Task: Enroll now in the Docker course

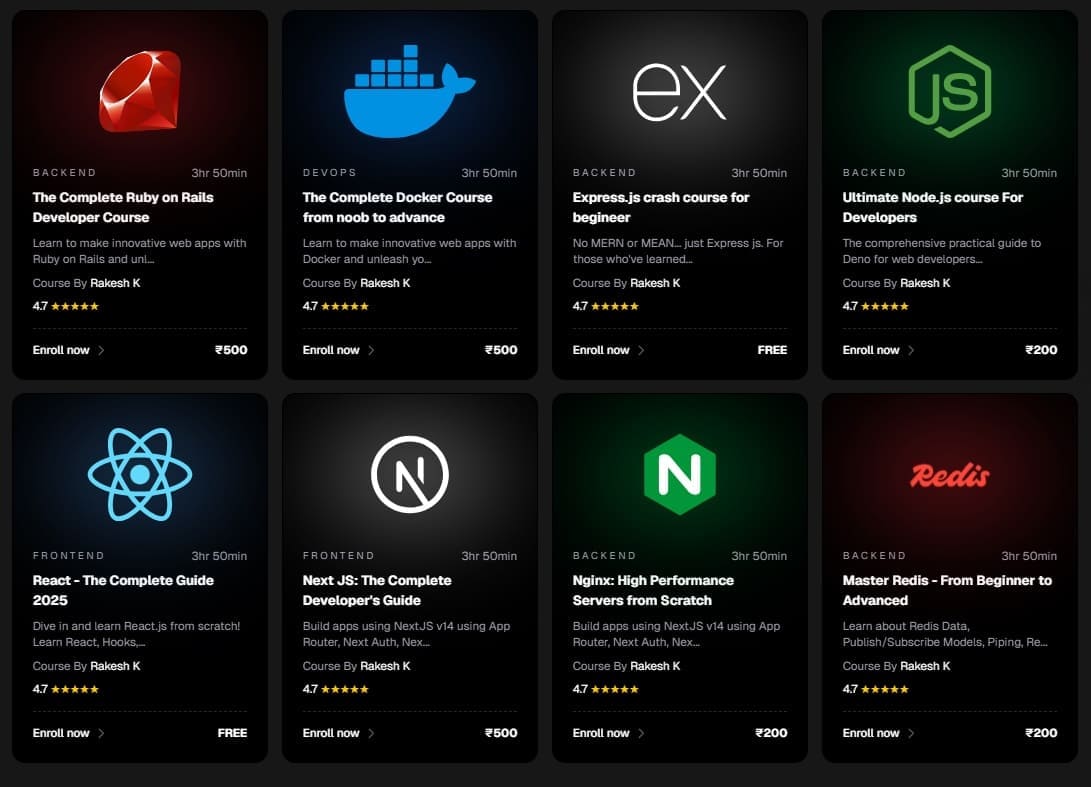Action: (x=331, y=350)
